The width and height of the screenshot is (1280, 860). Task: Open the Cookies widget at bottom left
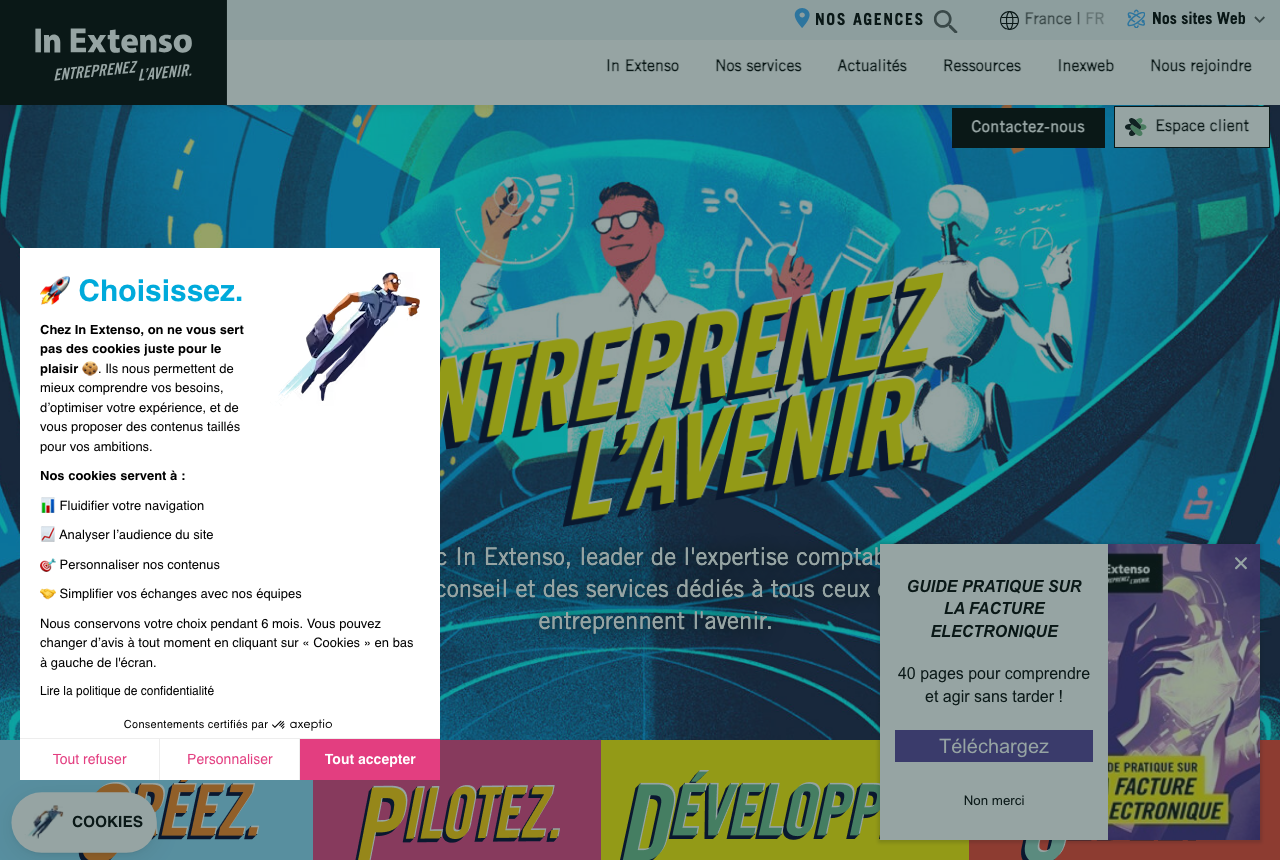pyautogui.click(x=84, y=822)
